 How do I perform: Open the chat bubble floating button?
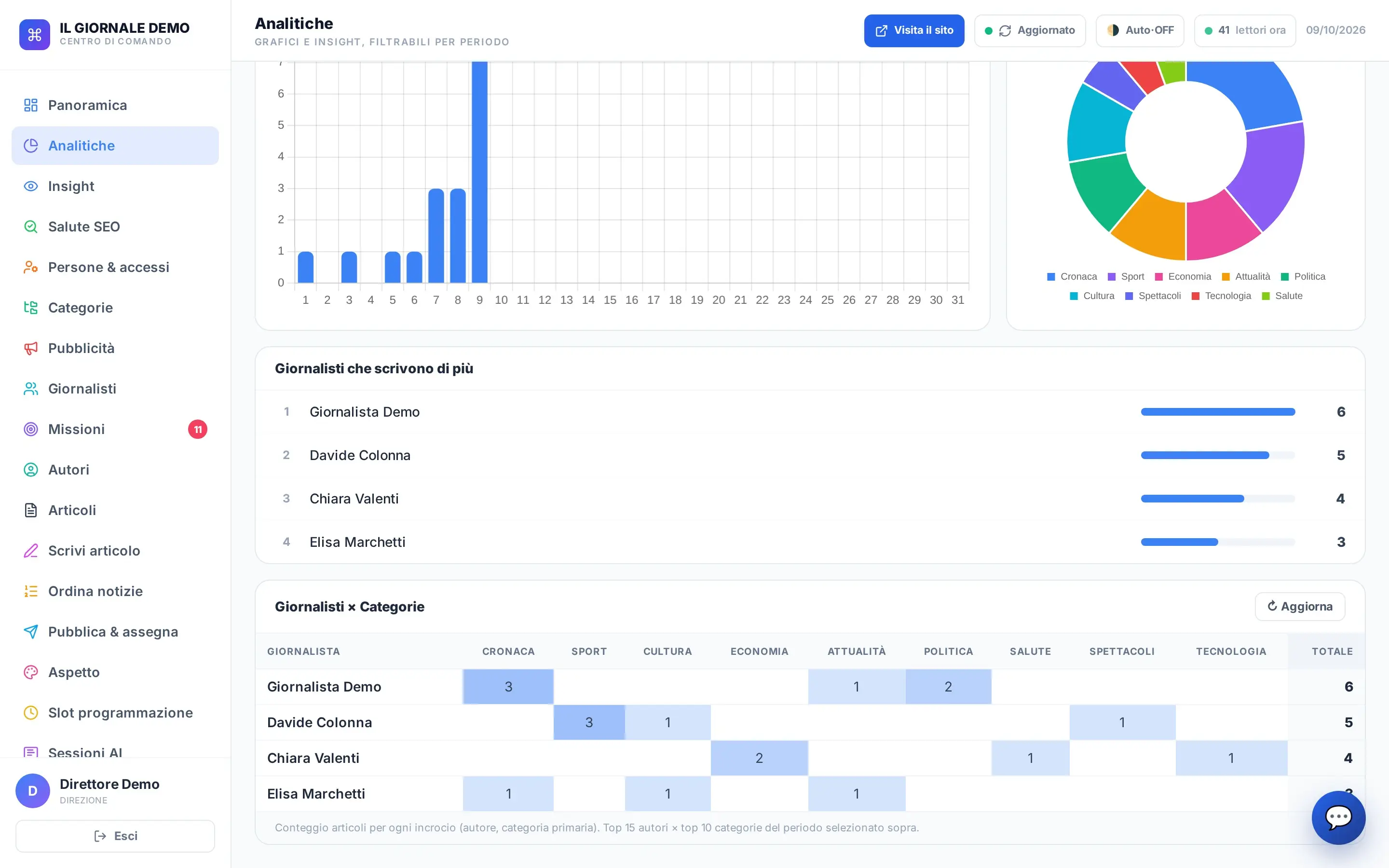point(1338,817)
